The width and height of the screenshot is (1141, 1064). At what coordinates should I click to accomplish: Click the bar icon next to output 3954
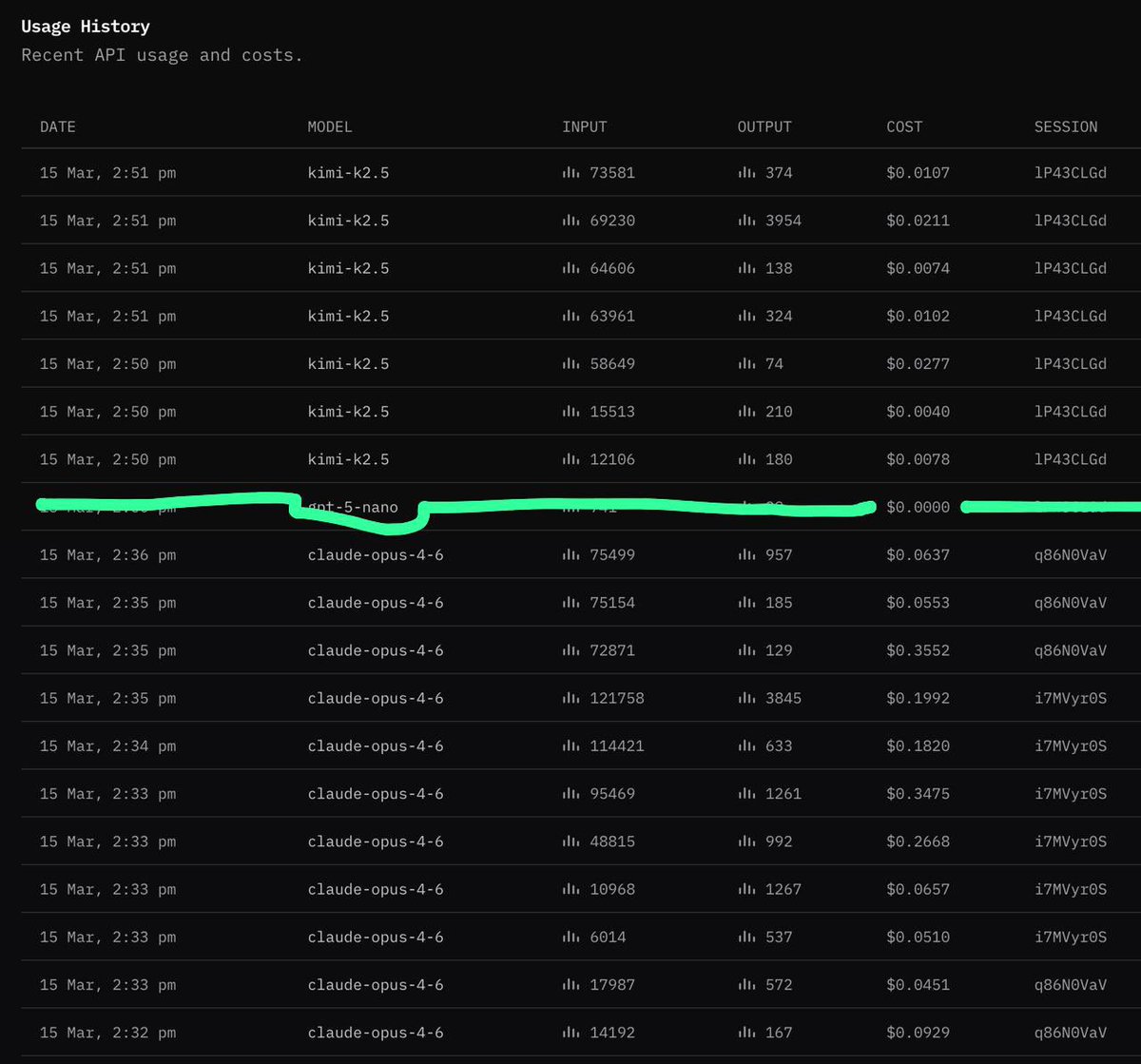click(x=746, y=221)
